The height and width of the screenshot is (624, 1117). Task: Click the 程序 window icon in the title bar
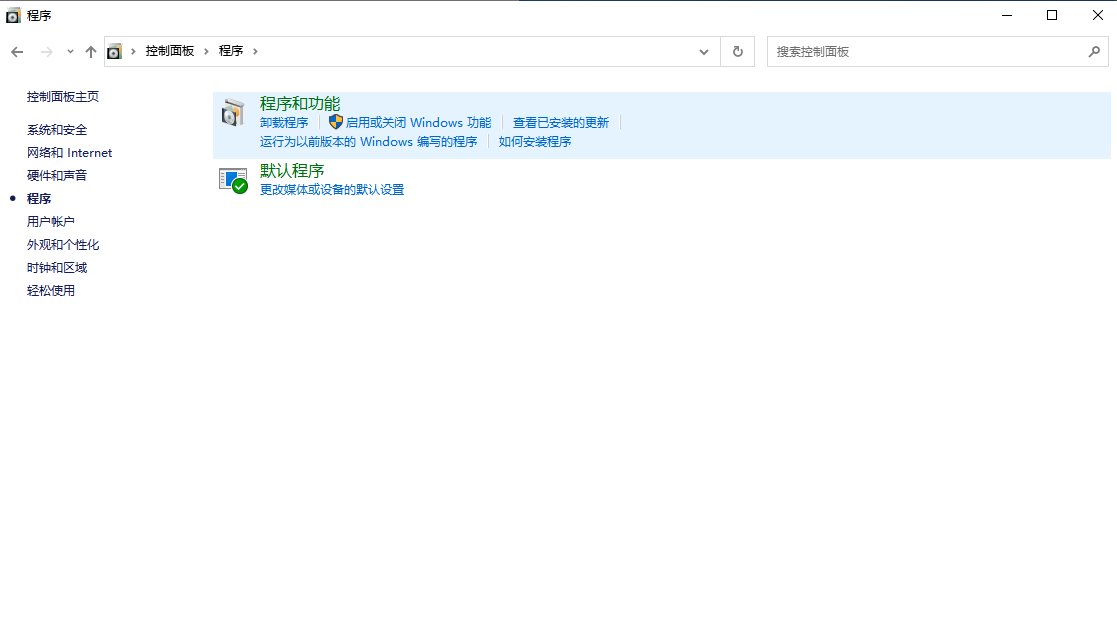(x=13, y=14)
